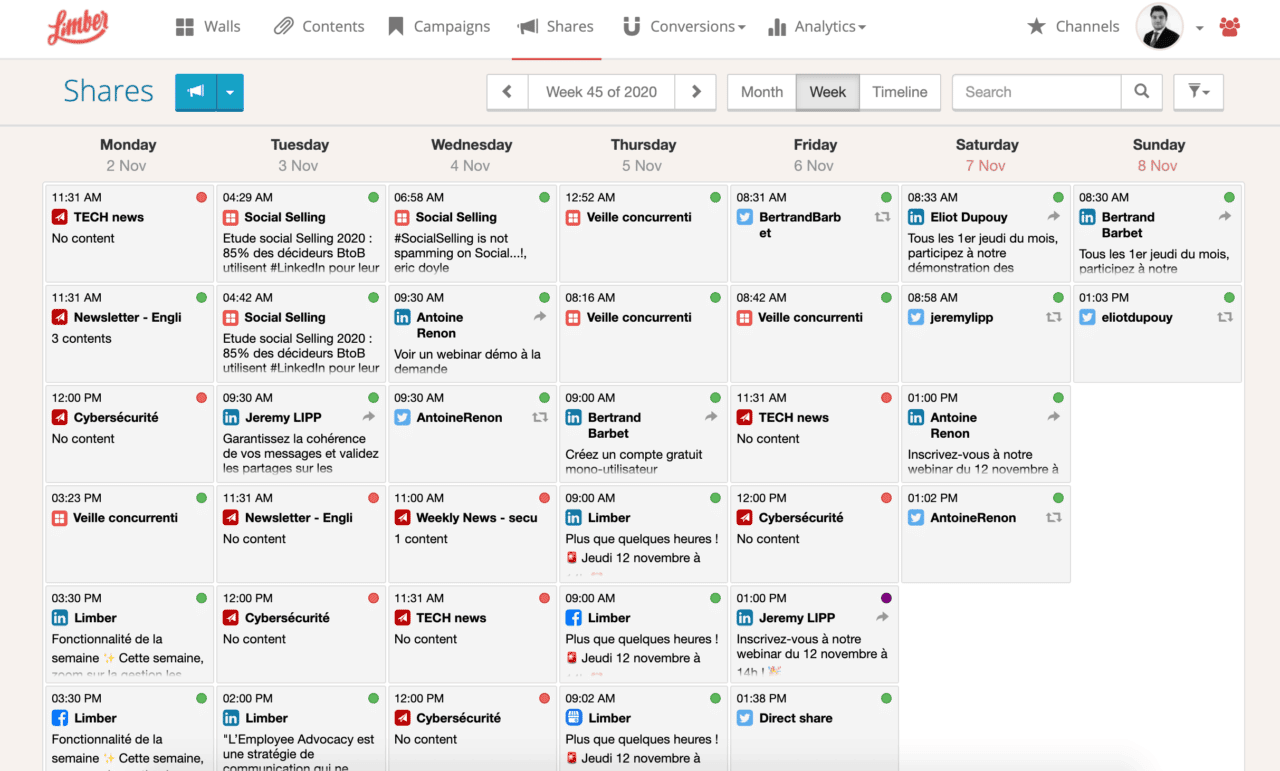This screenshot has width=1280, height=771.
Task: Switch to Week view
Action: click(828, 92)
